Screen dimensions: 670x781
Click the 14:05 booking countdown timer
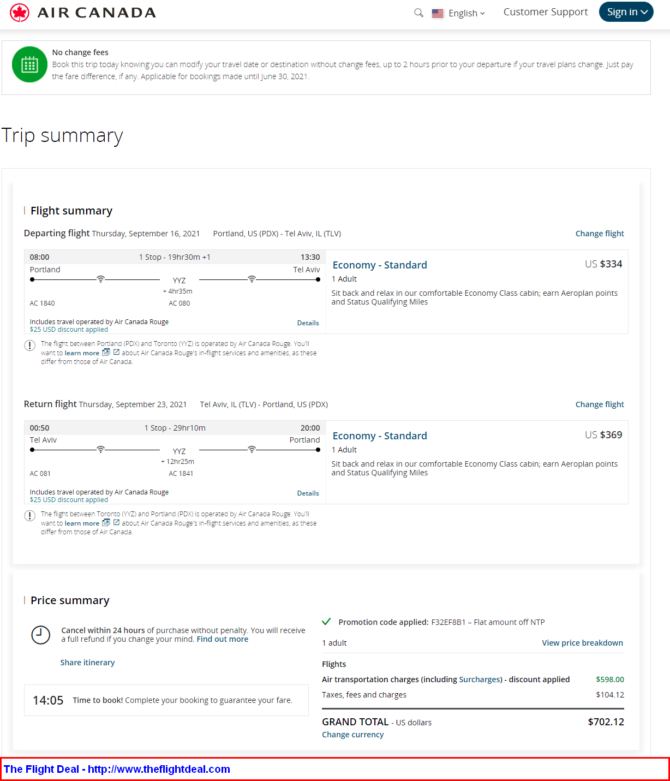(x=48, y=700)
